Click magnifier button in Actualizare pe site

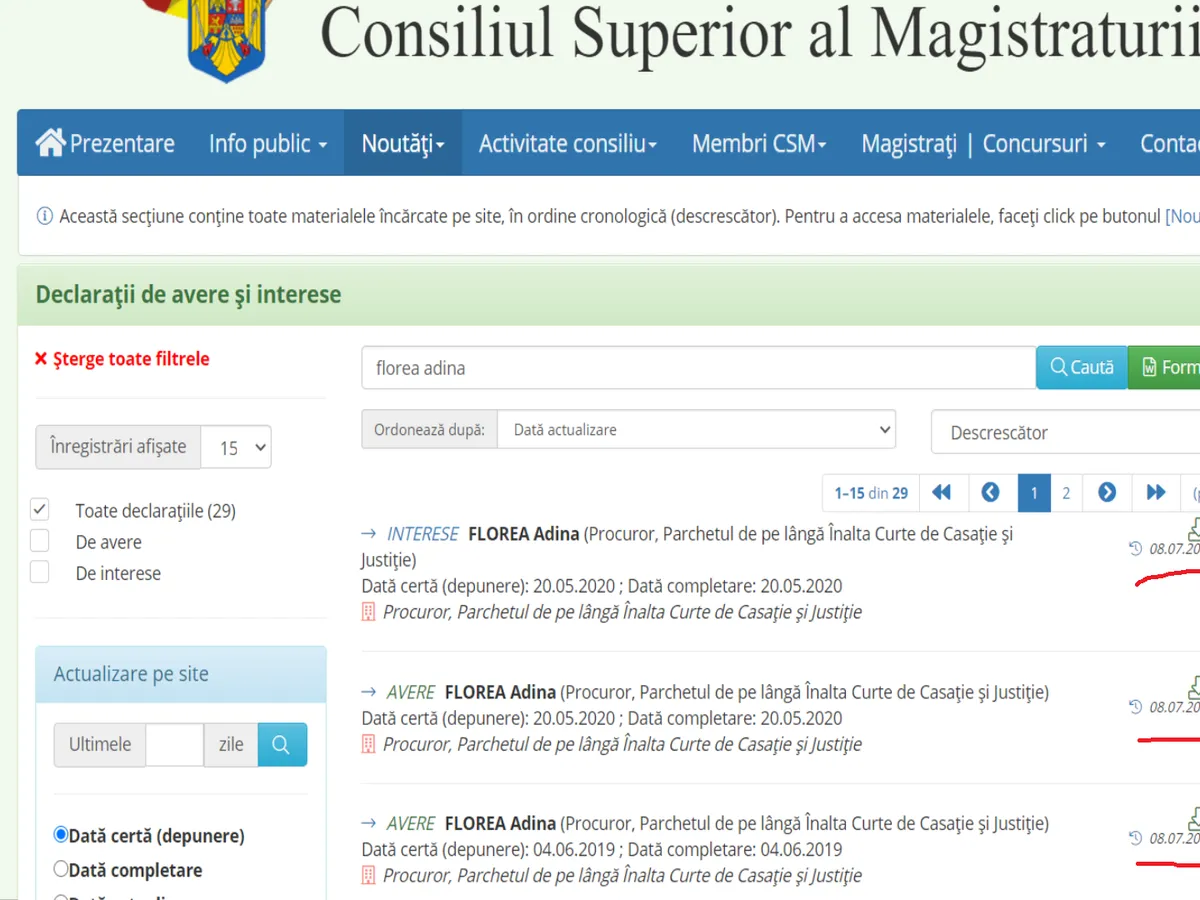[282, 745]
